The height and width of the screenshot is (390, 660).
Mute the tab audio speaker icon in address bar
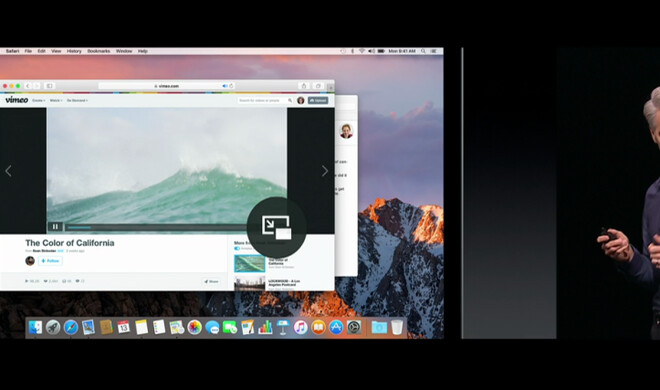[225, 86]
